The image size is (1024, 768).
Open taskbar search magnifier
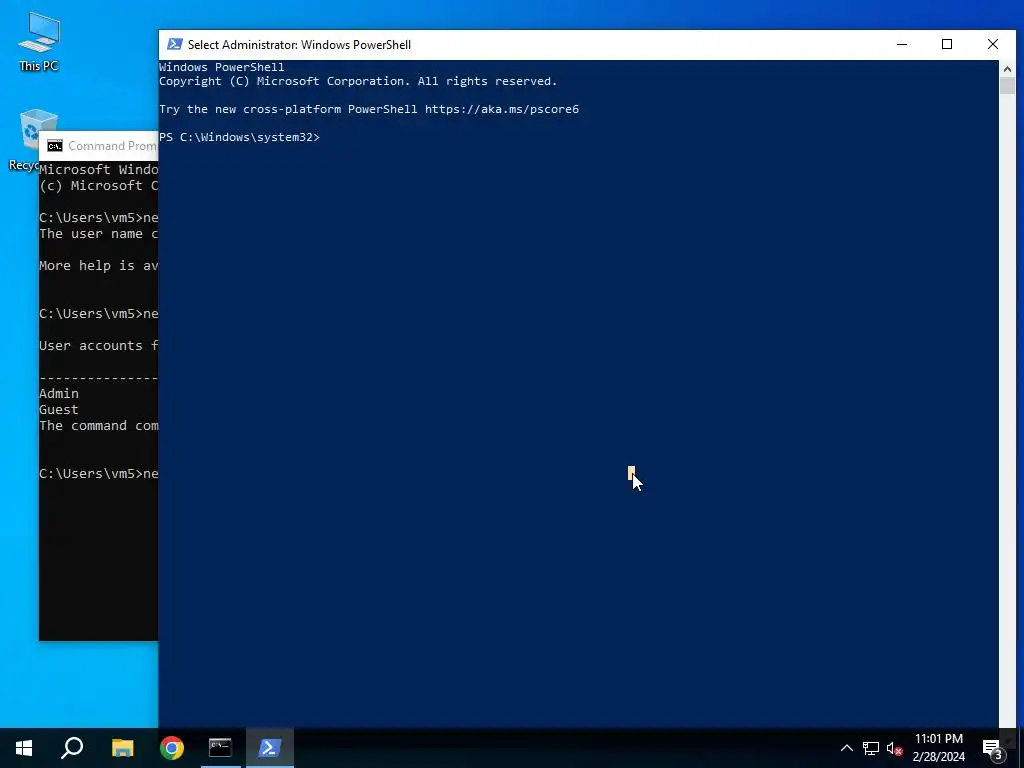pos(72,748)
